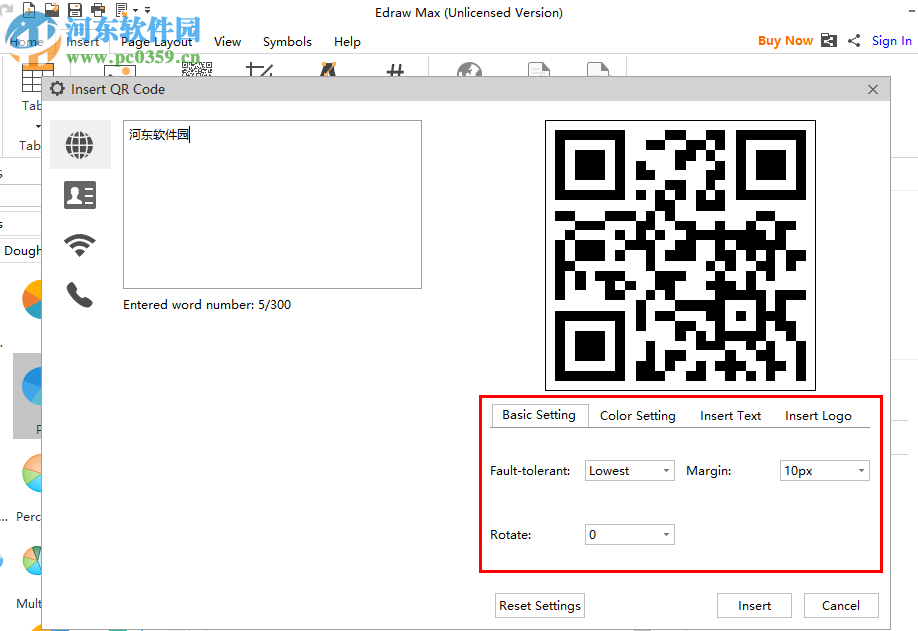This screenshot has width=918, height=631.
Task: Click Buy Now in the top bar
Action: (x=786, y=40)
